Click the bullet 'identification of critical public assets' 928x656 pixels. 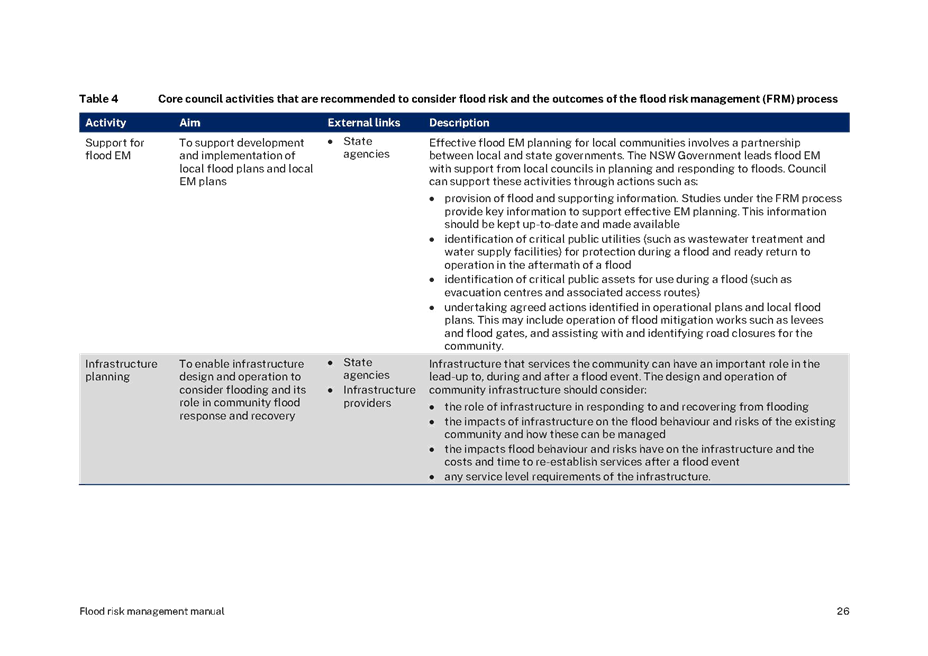point(618,286)
